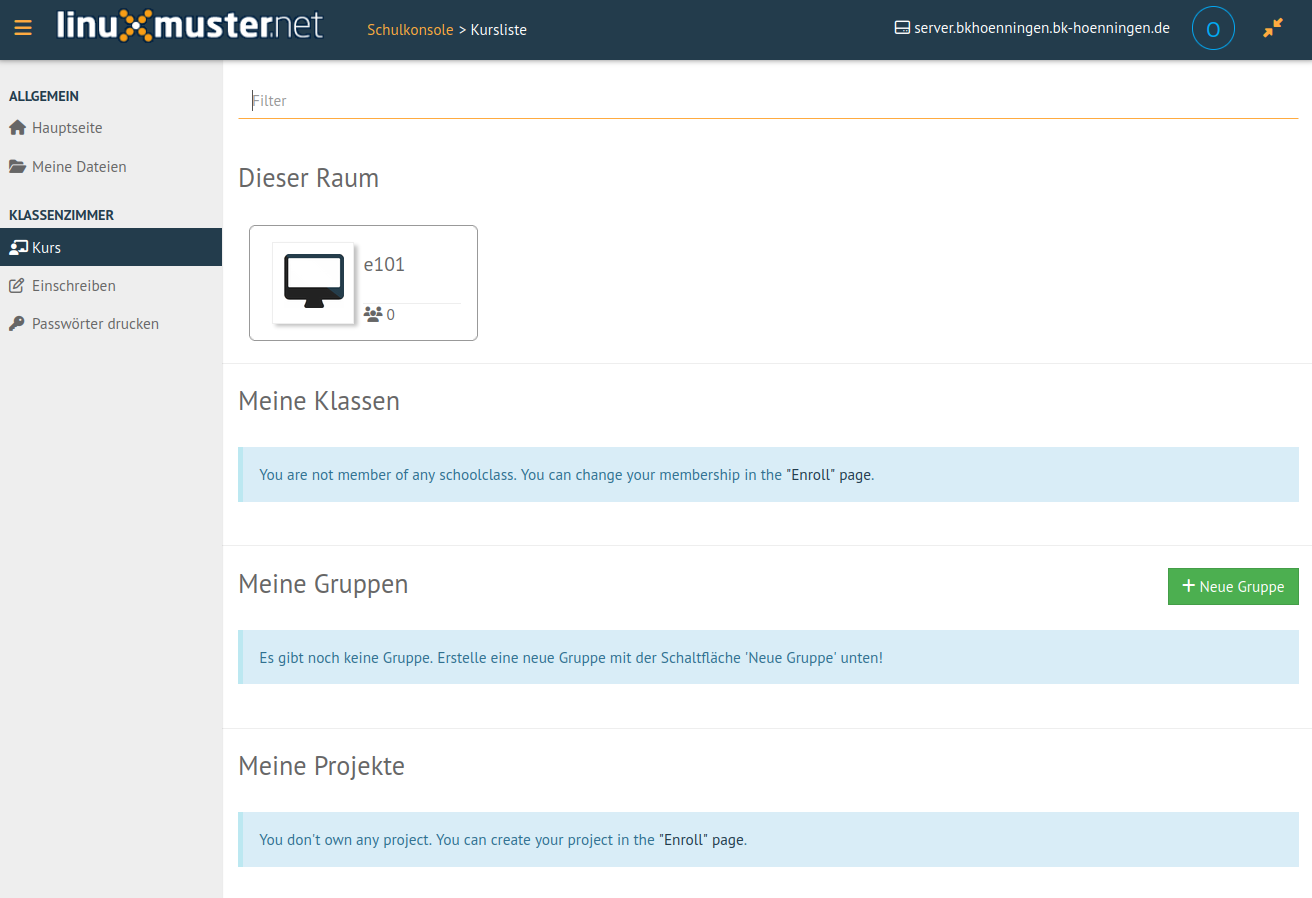This screenshot has height=898, width=1312.
Task: Click the linuxmuster.net logo
Action: click(190, 25)
